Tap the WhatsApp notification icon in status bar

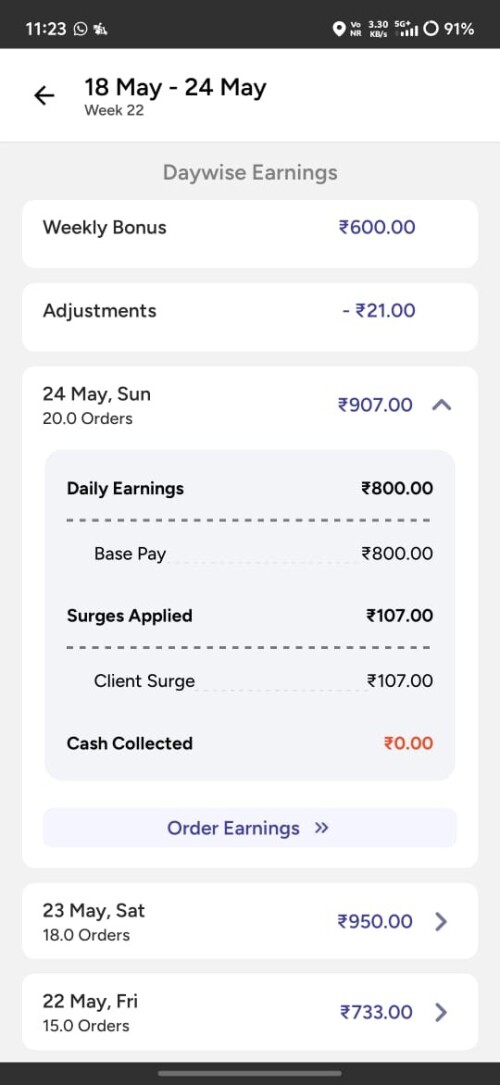[80, 28]
